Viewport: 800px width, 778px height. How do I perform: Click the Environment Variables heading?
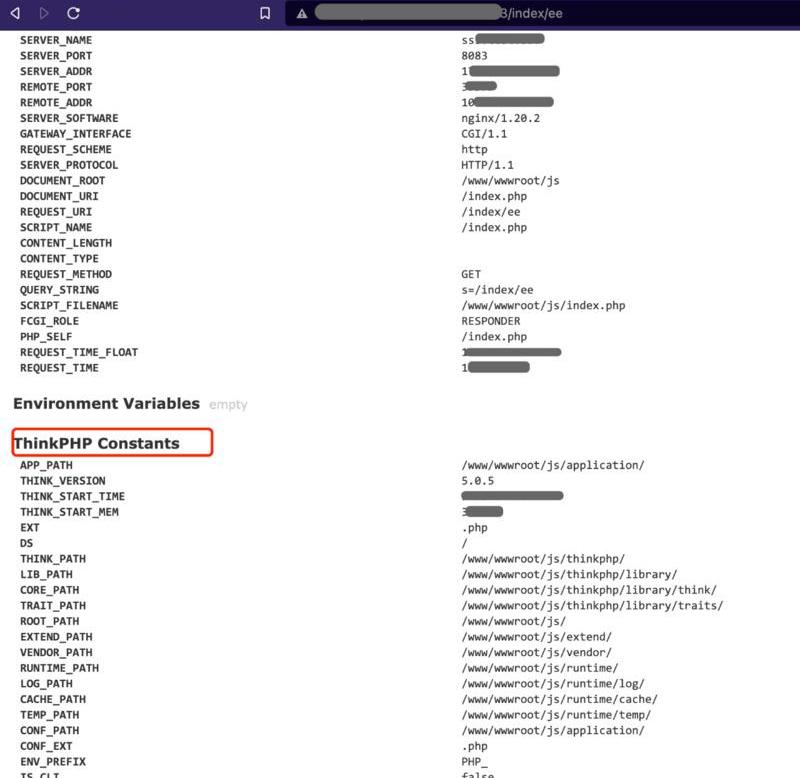click(106, 403)
